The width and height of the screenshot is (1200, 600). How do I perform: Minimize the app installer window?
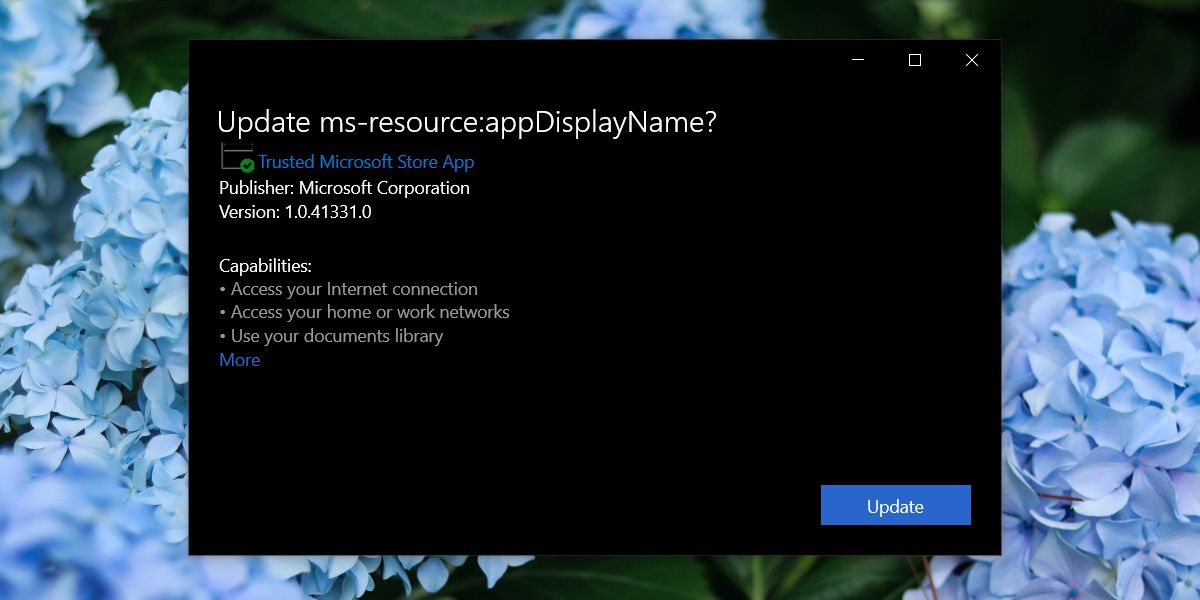tap(858, 60)
